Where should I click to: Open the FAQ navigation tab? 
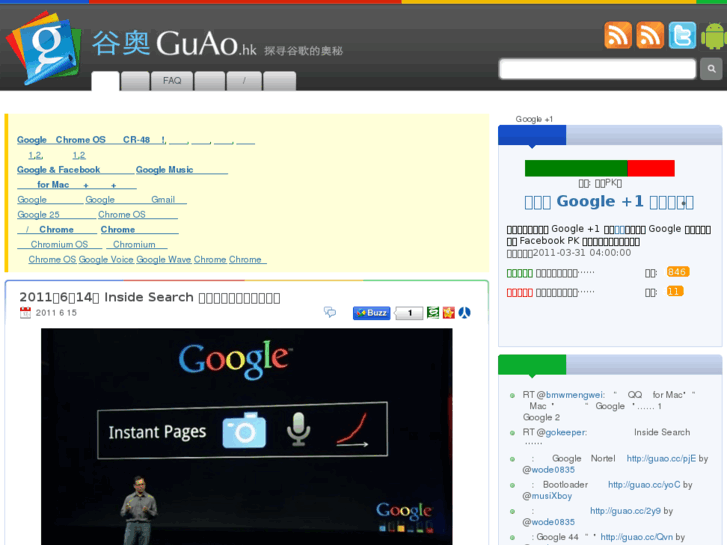[172, 81]
